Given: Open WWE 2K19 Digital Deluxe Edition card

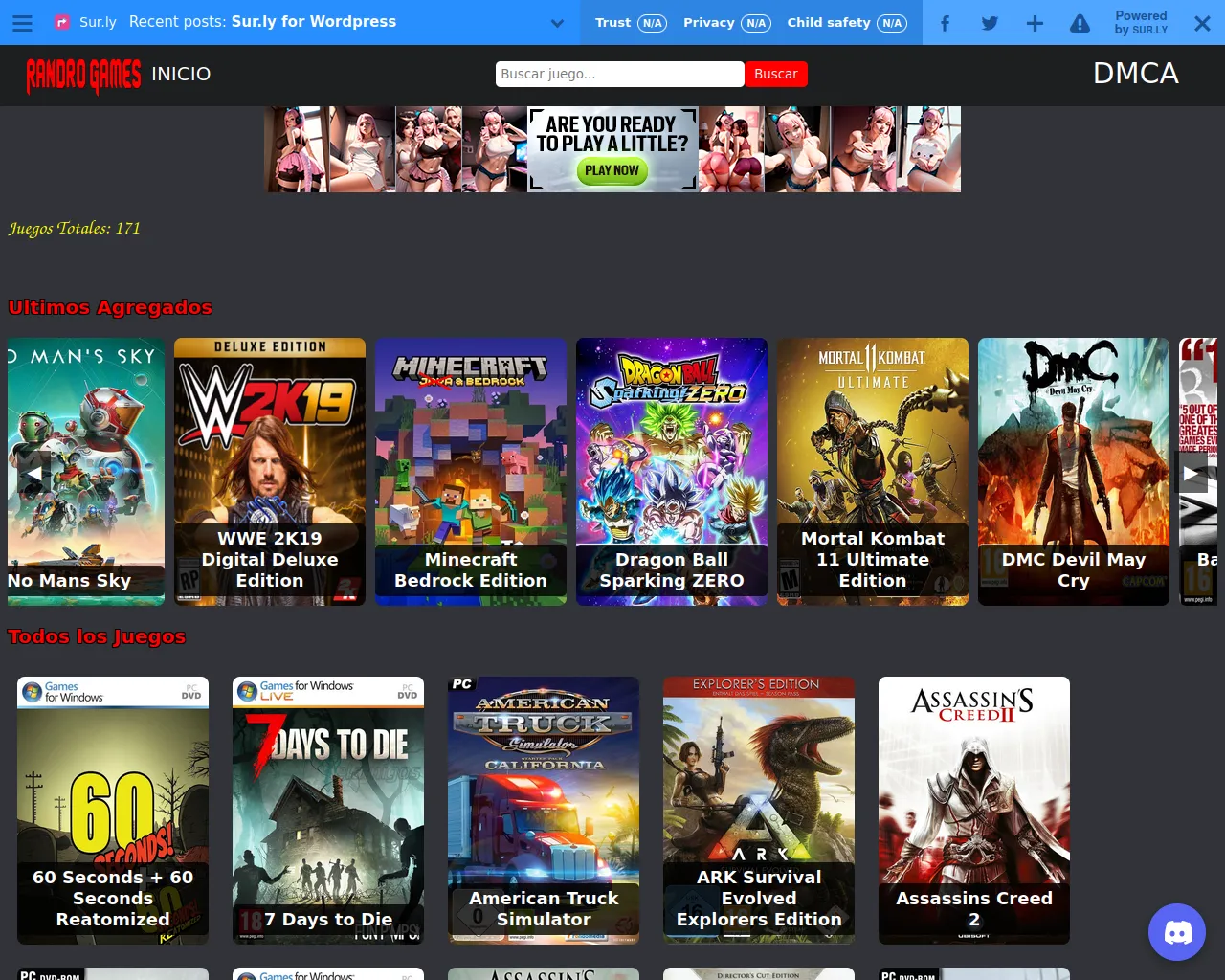Looking at the screenshot, I should 270,472.
